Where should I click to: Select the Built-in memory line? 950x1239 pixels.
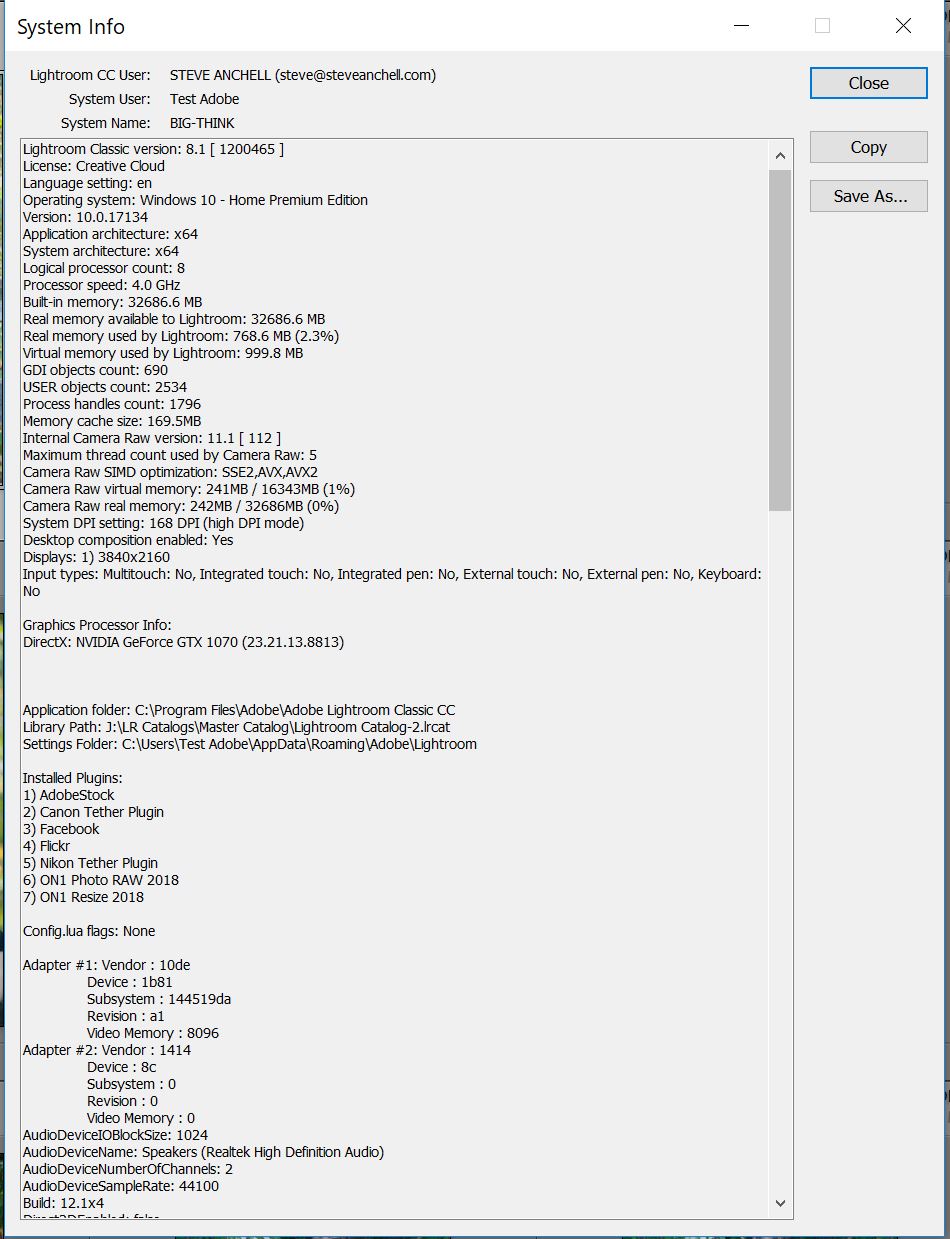click(113, 302)
